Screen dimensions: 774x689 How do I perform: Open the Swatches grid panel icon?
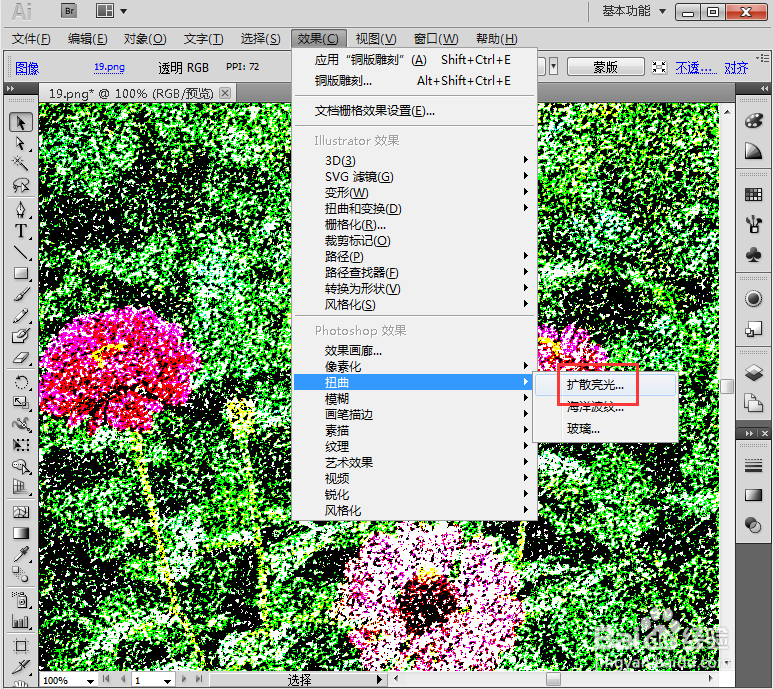pyautogui.click(x=753, y=194)
